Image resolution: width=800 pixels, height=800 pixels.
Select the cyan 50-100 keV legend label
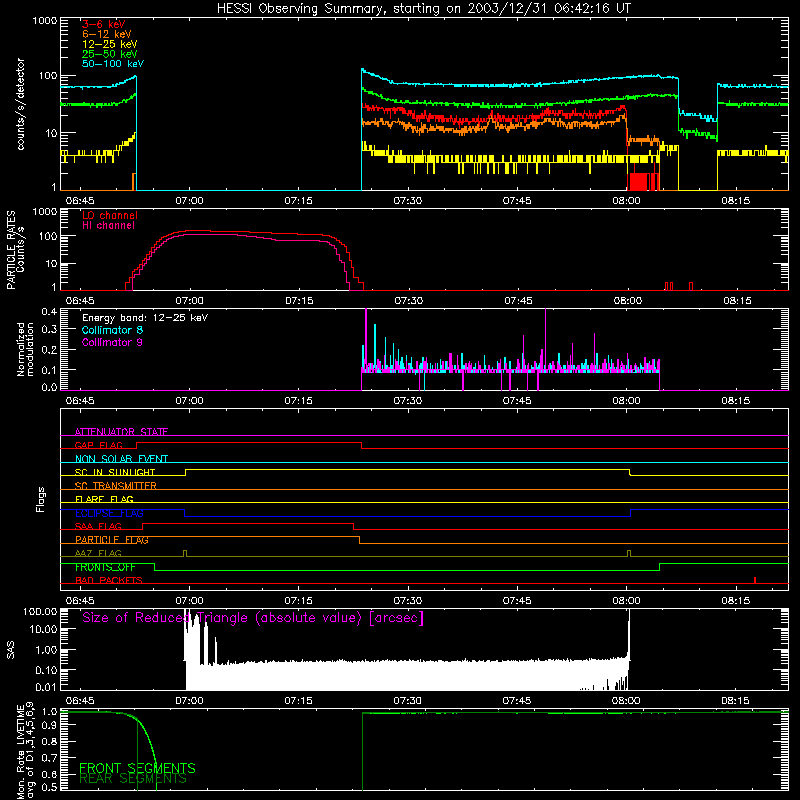click(x=113, y=64)
